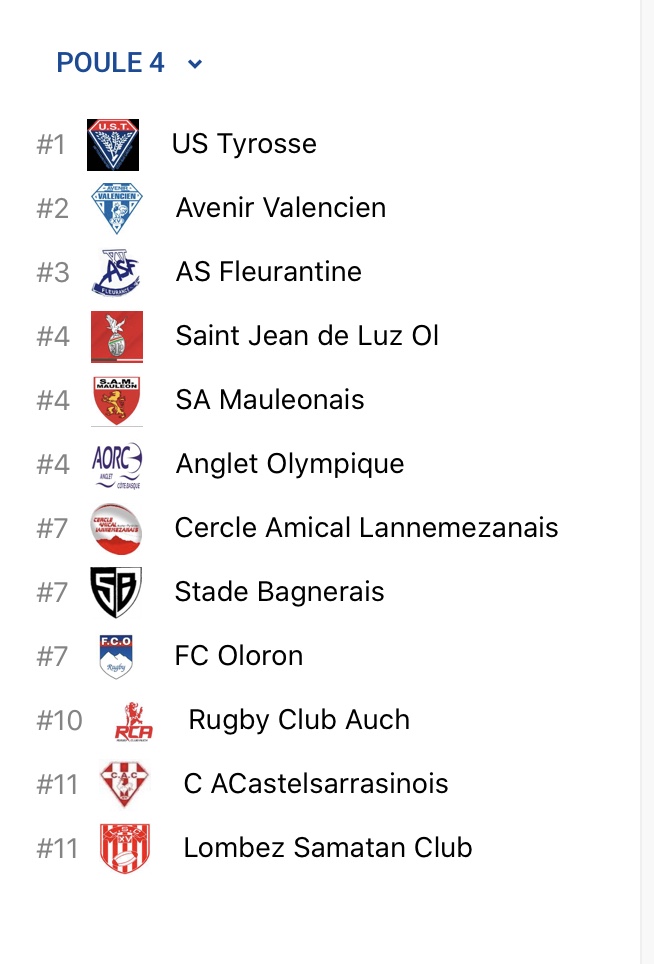Click the Lombez Samatan Club striped crest
This screenshot has width=654, height=964.
click(x=125, y=848)
